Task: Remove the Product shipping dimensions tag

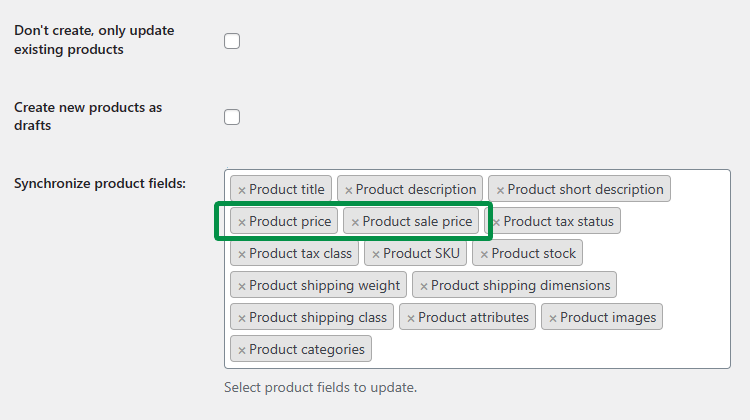Action: pos(424,286)
